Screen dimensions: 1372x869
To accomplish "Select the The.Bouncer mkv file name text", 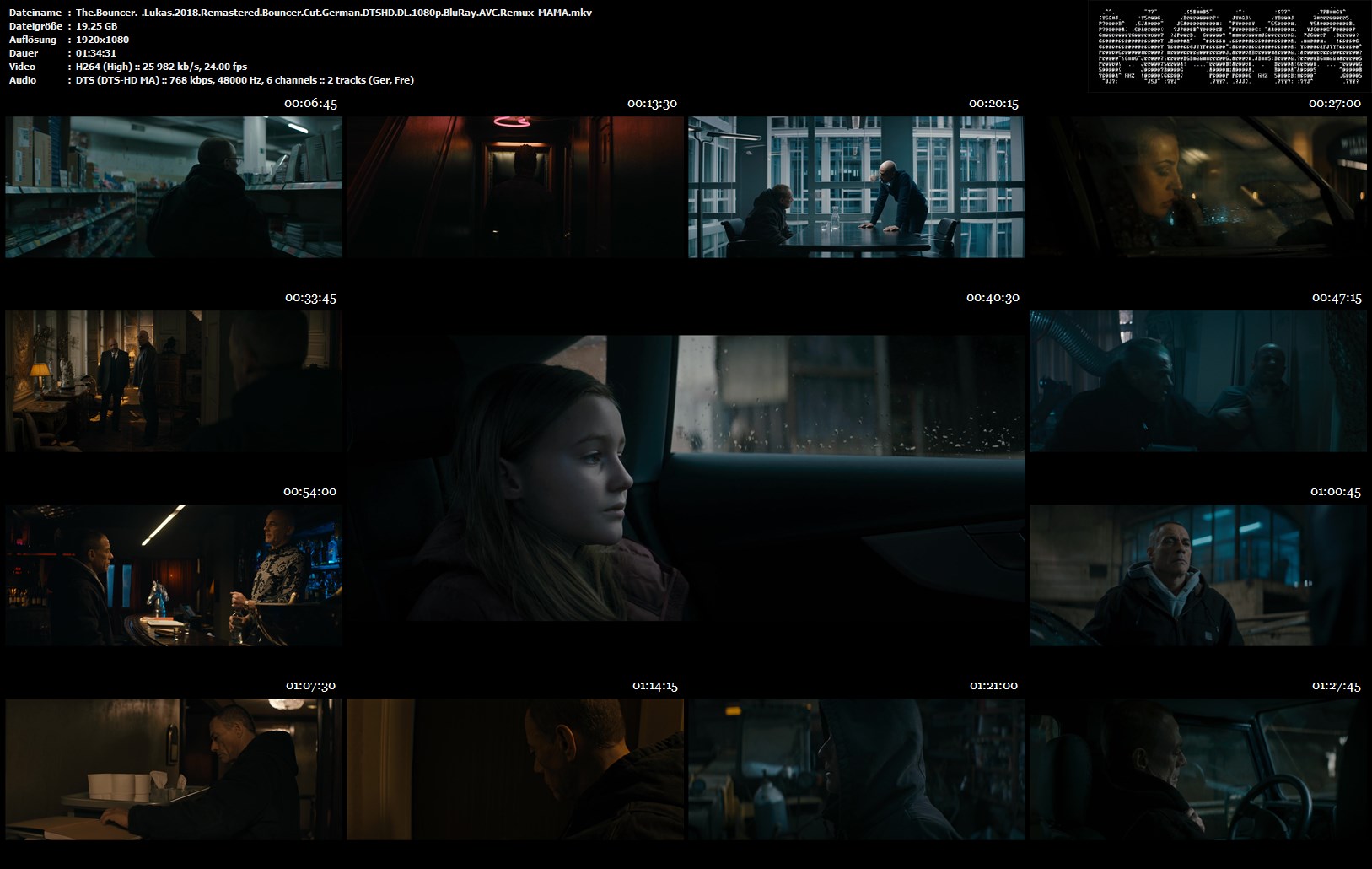I will [334, 13].
